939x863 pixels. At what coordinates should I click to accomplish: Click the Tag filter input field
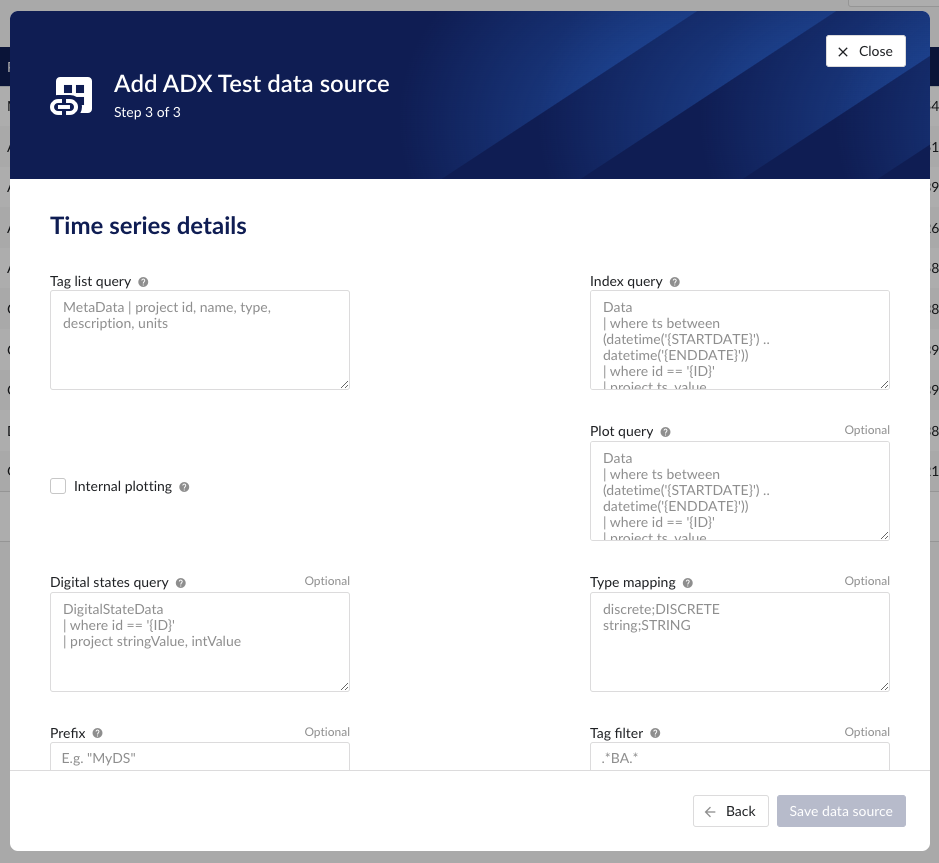click(740, 758)
